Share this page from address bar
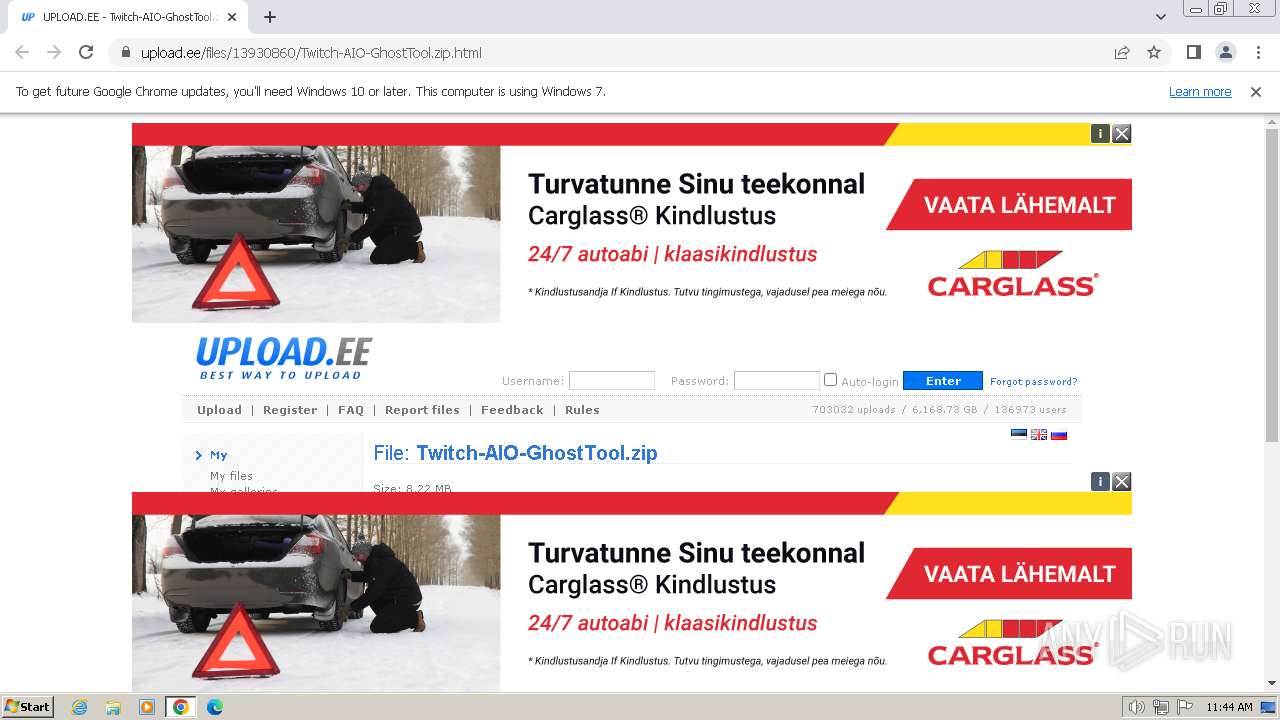Screen dimensions: 1280x720 (x=1122, y=52)
